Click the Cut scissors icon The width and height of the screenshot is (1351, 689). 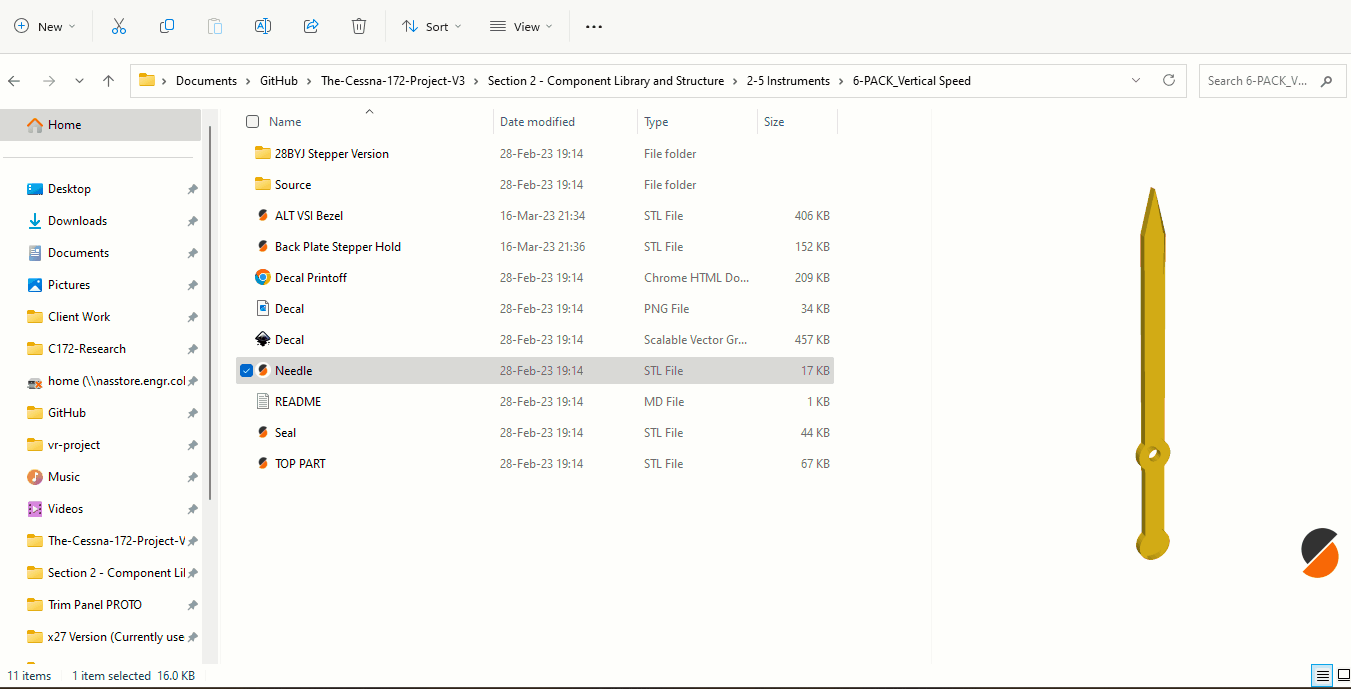pyautogui.click(x=119, y=27)
